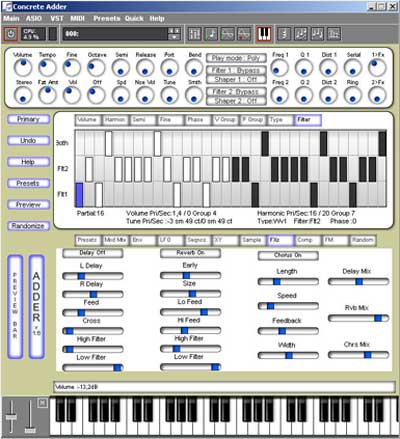This screenshot has height=439, width=400.
Task: Open the Sample tab
Action: (x=253, y=240)
